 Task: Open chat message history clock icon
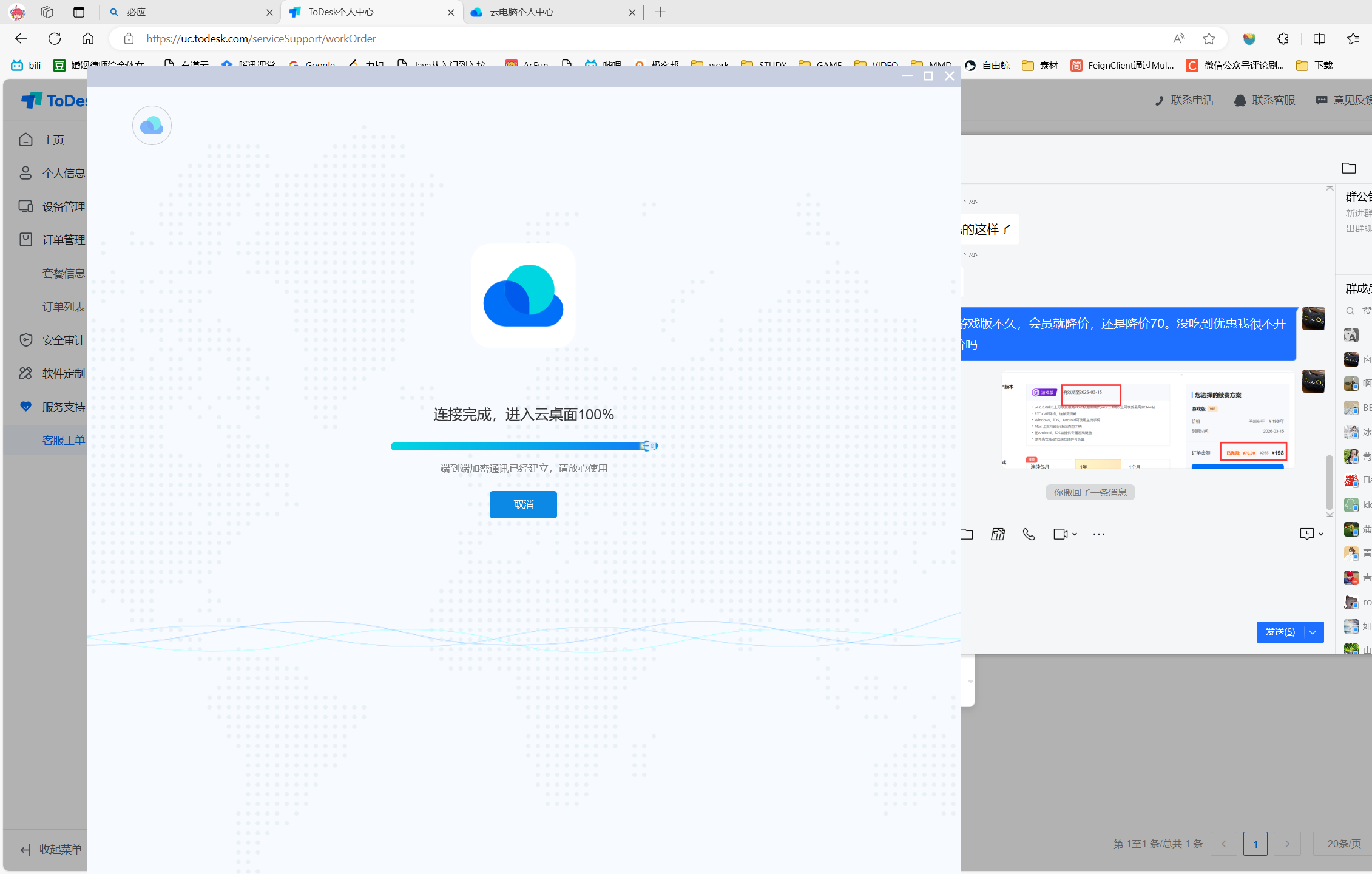tap(1306, 534)
